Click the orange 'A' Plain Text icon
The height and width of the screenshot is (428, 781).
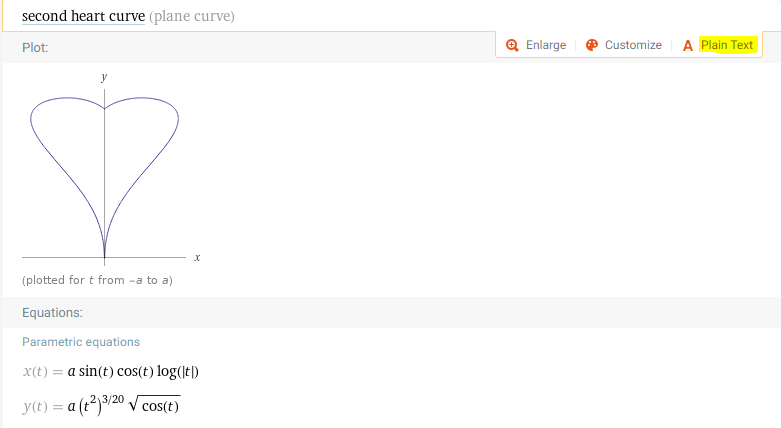pos(688,45)
